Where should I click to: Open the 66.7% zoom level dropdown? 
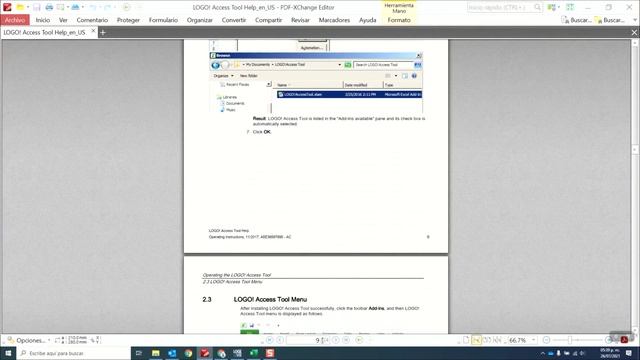(x=533, y=340)
